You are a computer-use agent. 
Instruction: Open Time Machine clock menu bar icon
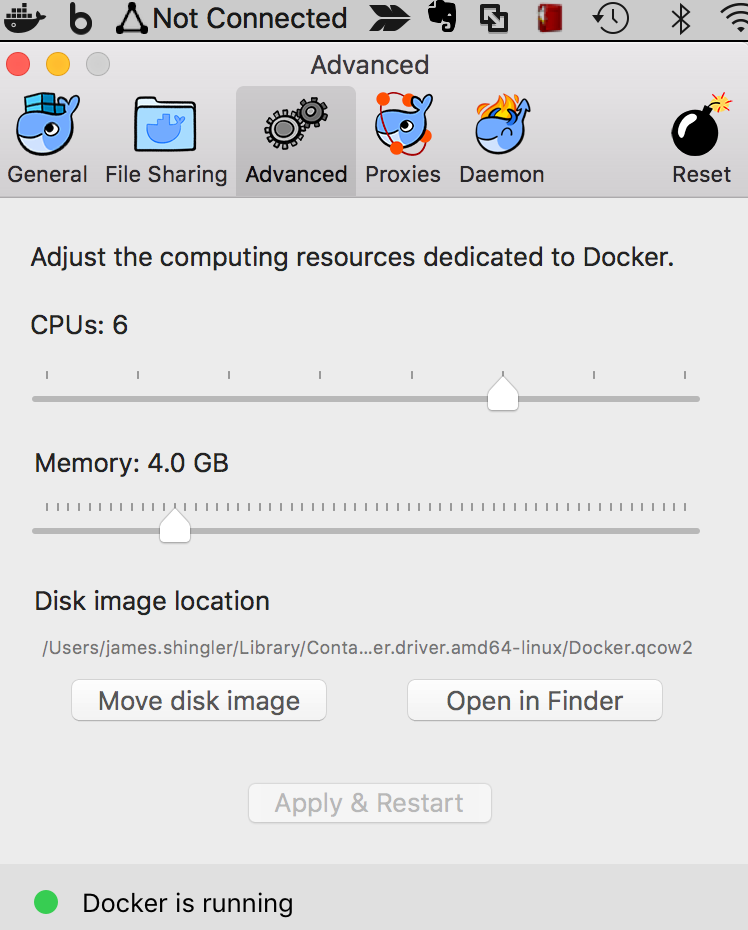pos(610,18)
